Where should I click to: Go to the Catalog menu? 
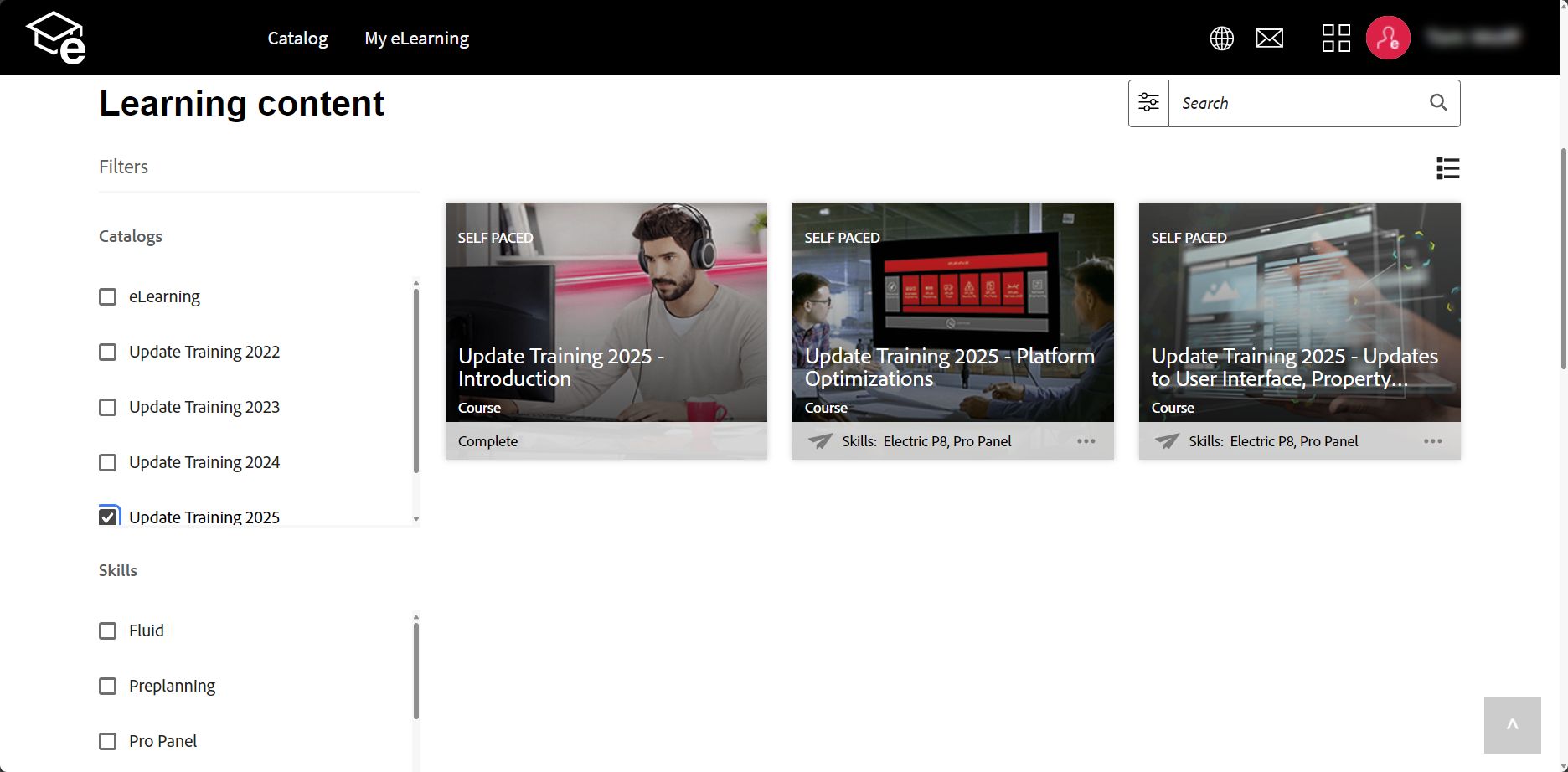point(297,38)
